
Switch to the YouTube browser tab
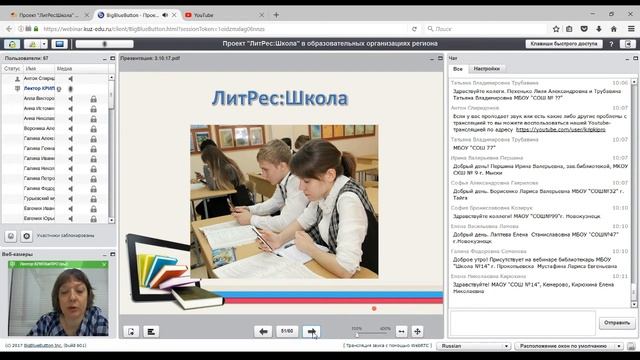[x=203, y=15]
